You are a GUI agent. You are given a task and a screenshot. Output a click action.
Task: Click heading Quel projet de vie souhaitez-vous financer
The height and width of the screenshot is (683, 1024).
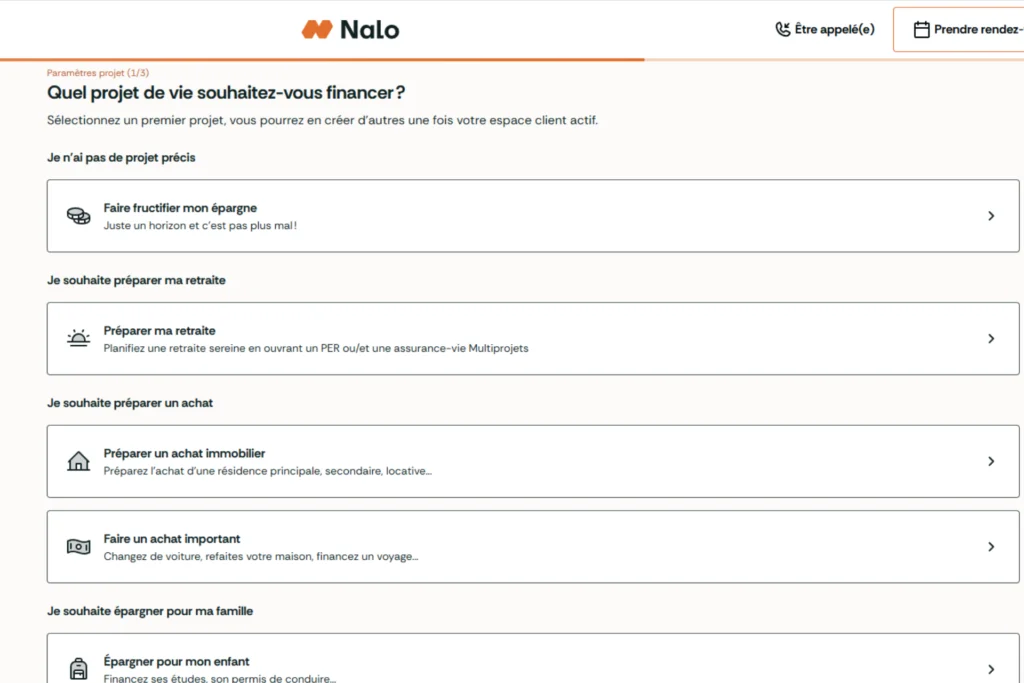pos(226,93)
